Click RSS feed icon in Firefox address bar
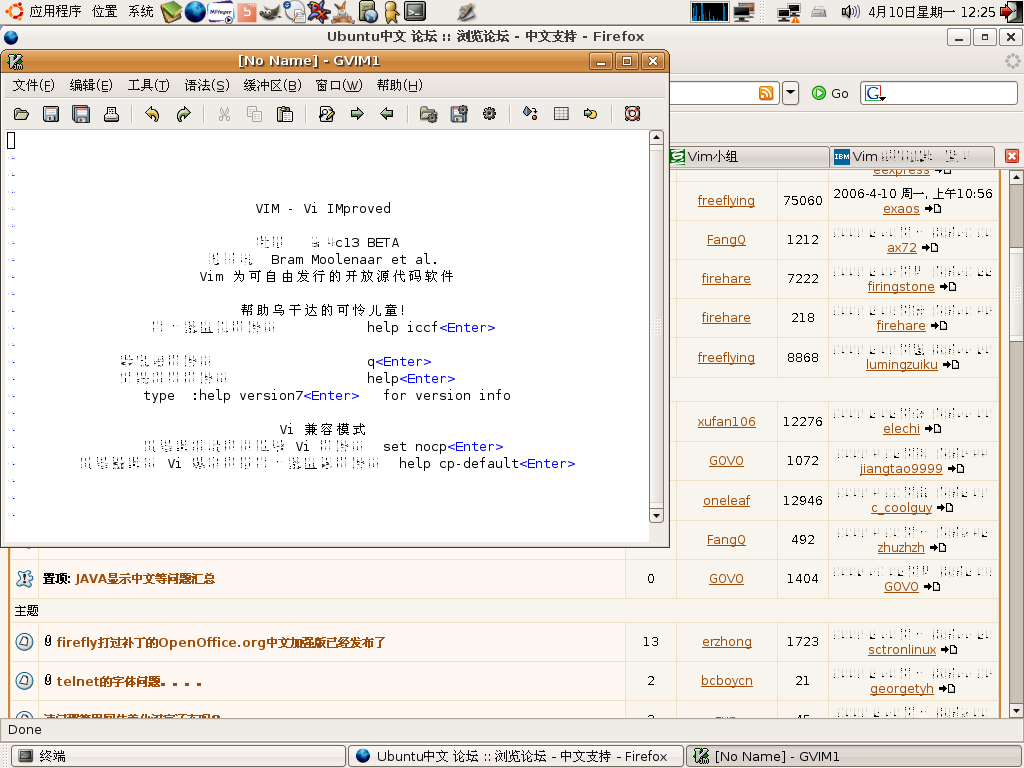The width and height of the screenshot is (1024, 768). pyautogui.click(x=766, y=93)
